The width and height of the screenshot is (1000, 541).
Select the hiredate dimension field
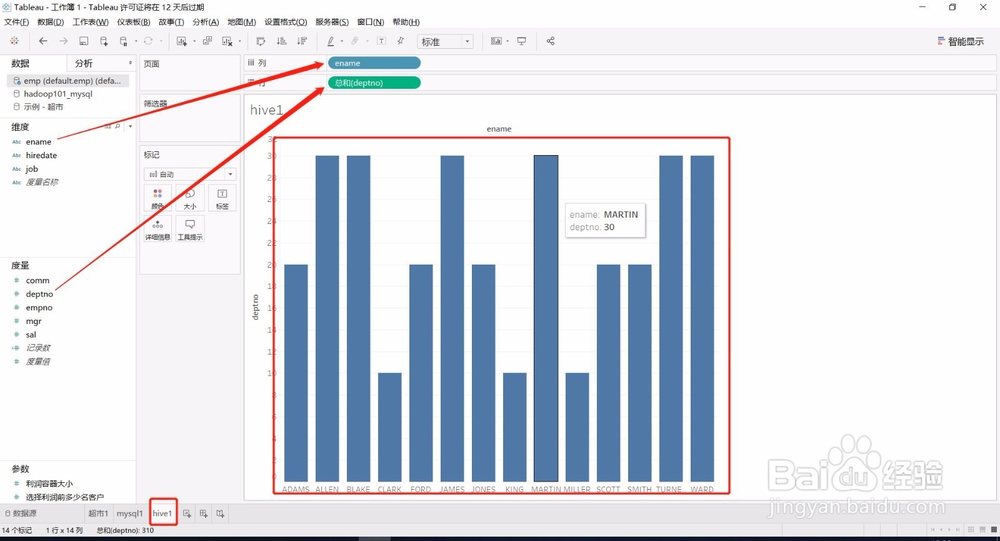point(41,155)
